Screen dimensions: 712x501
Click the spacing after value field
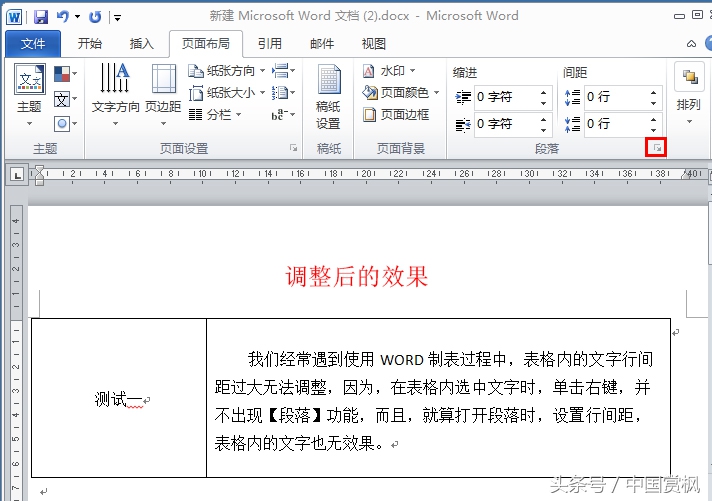(x=615, y=124)
